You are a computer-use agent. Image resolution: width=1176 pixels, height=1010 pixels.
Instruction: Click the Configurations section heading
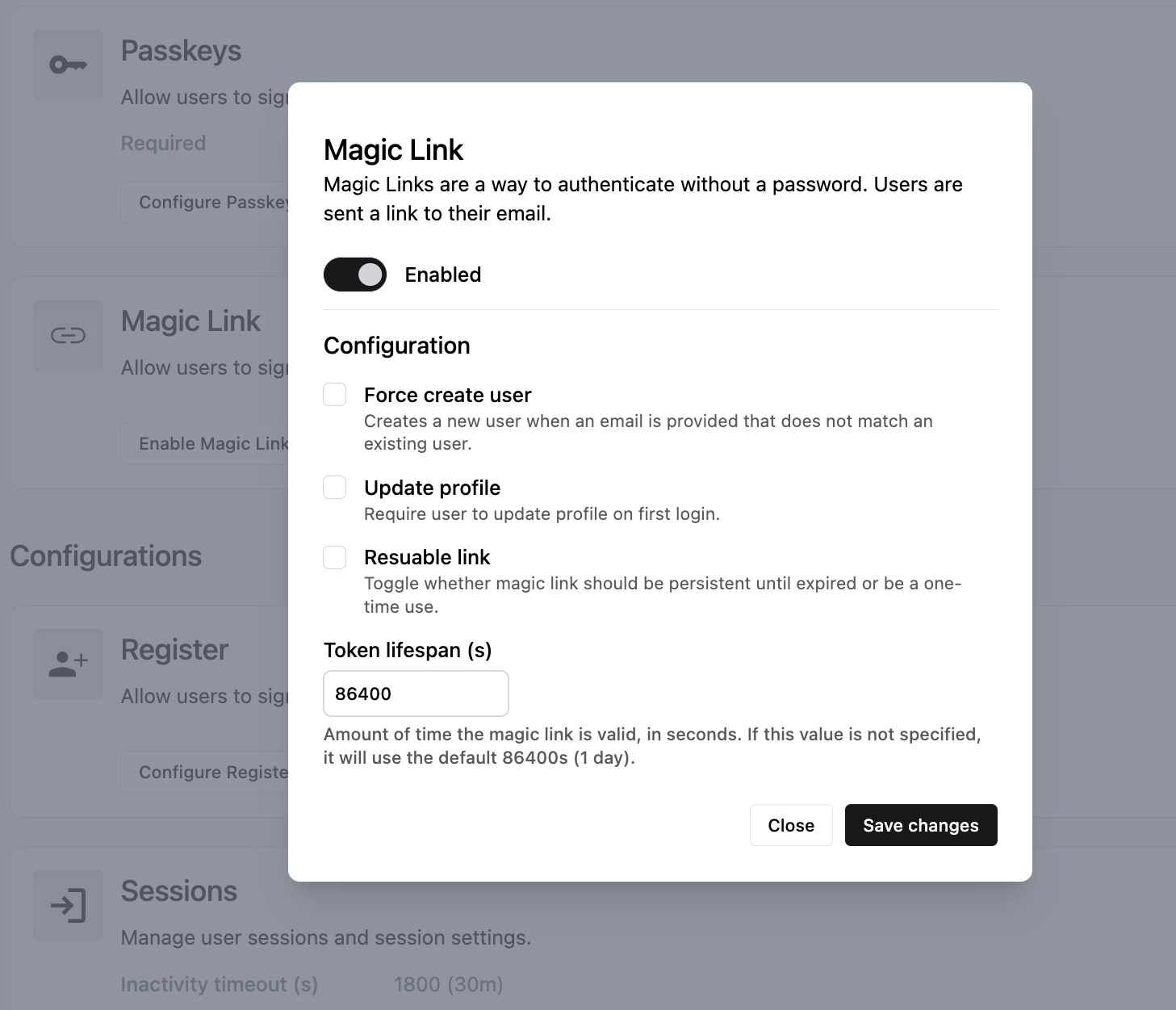tap(106, 555)
